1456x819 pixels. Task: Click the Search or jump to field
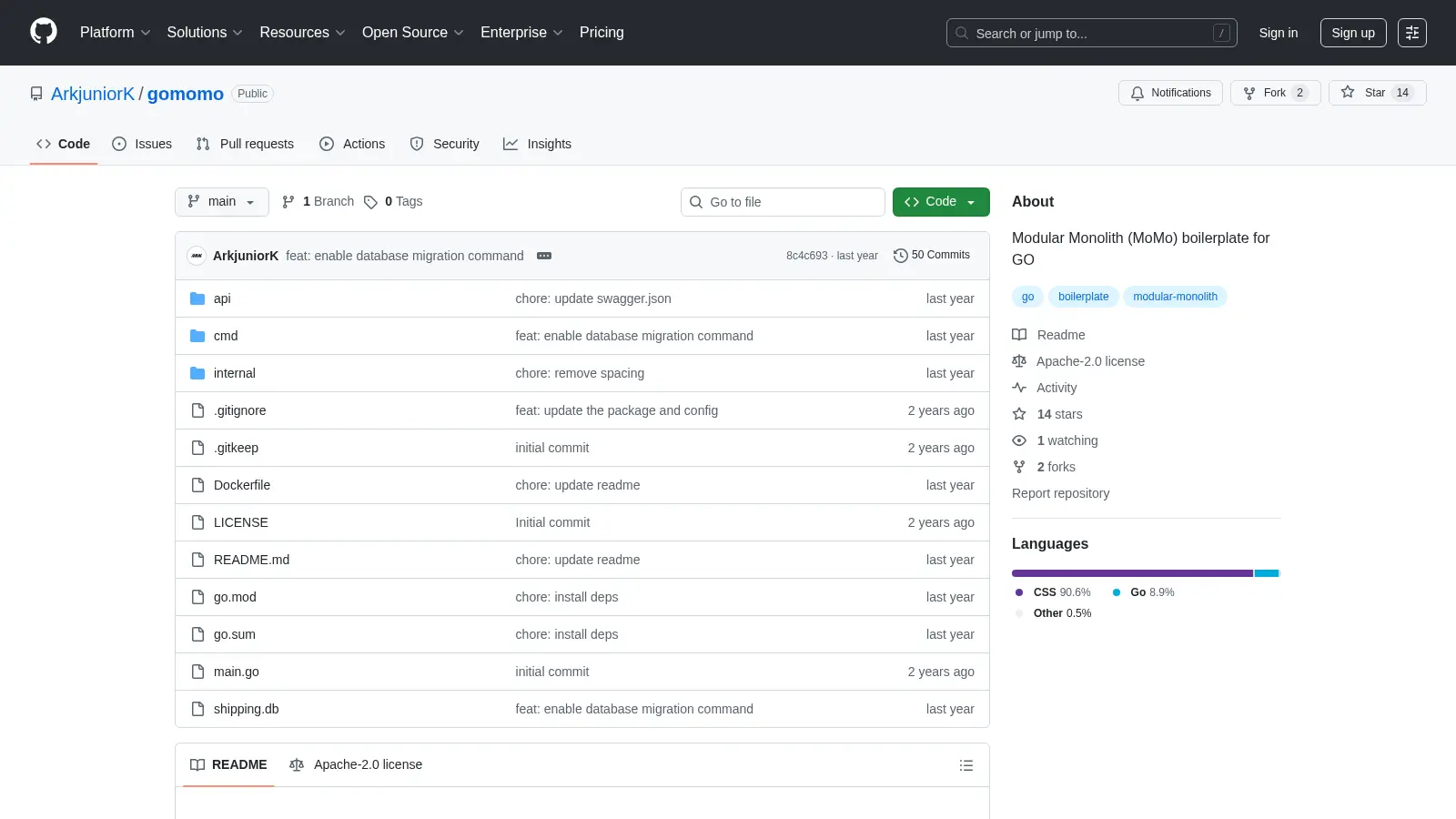(x=1092, y=33)
